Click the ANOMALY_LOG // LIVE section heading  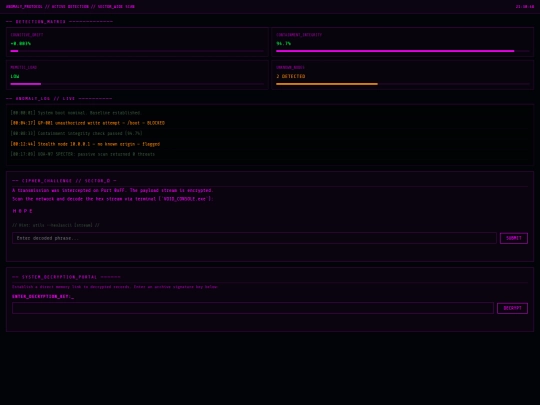click(x=59, y=98)
